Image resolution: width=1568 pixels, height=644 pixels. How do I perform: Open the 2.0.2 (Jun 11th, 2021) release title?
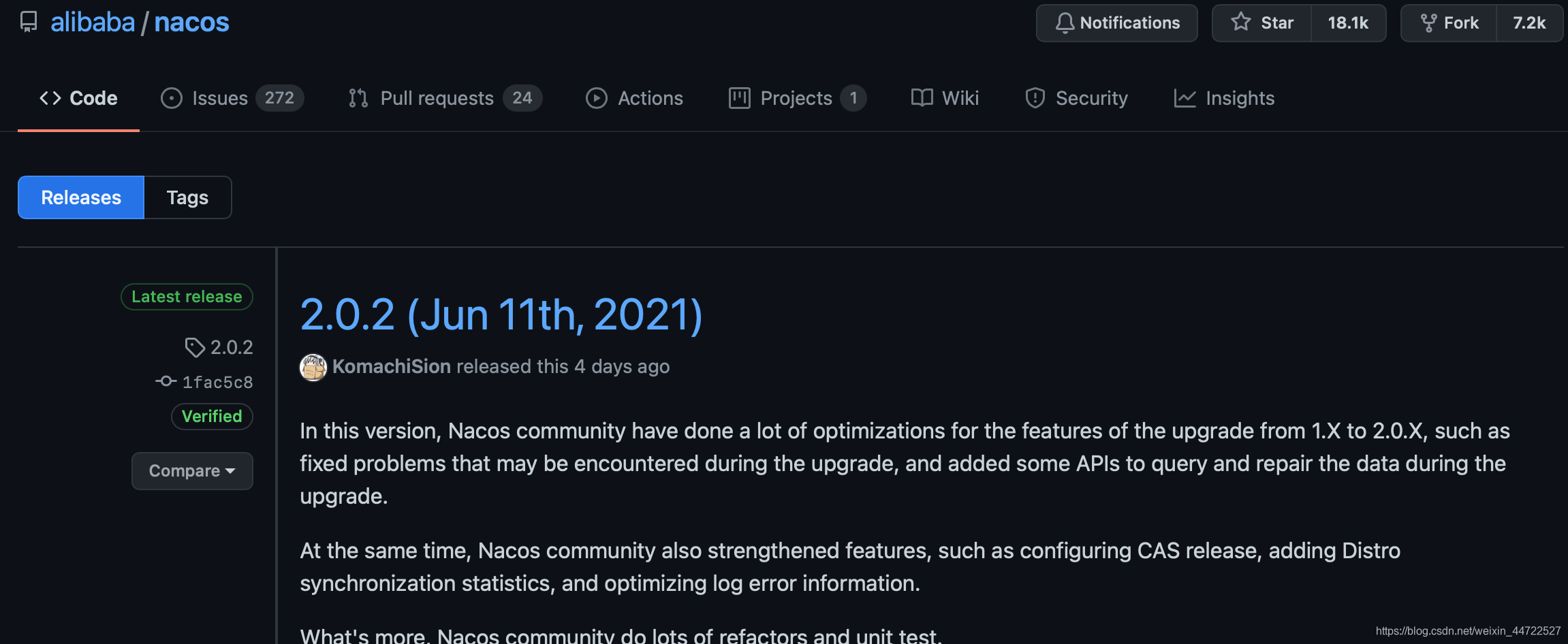tap(501, 315)
